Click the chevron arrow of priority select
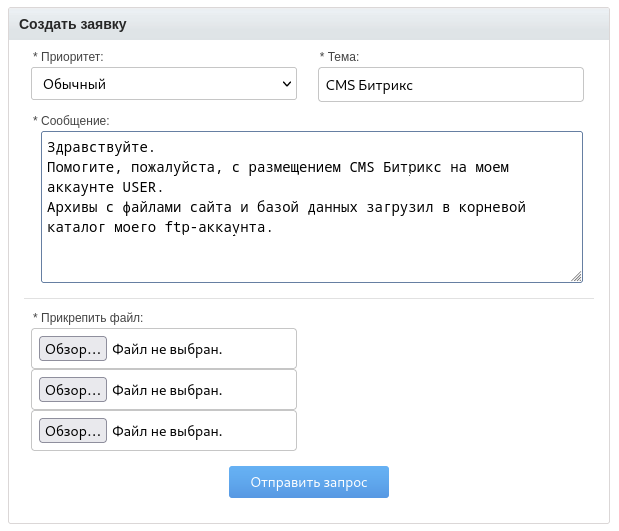This screenshot has width=619, height=531. [287, 85]
